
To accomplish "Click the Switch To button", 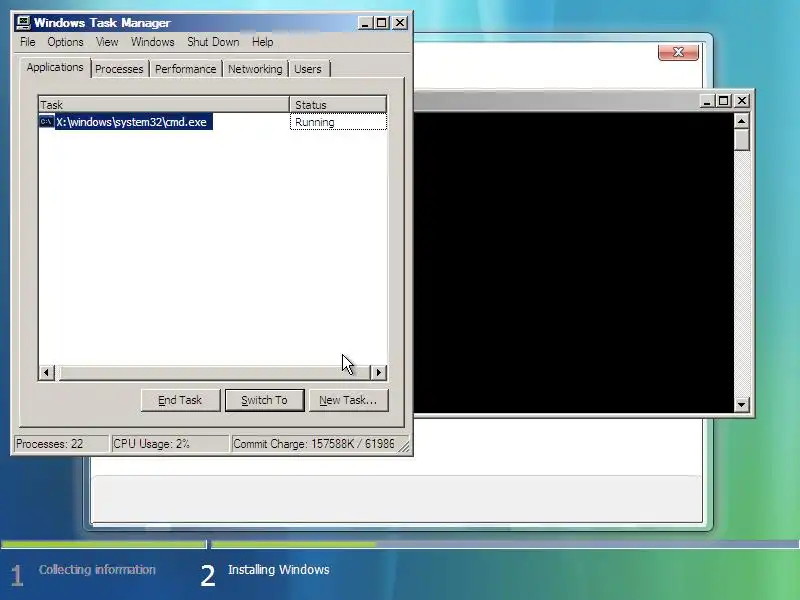I will pyautogui.click(x=264, y=400).
